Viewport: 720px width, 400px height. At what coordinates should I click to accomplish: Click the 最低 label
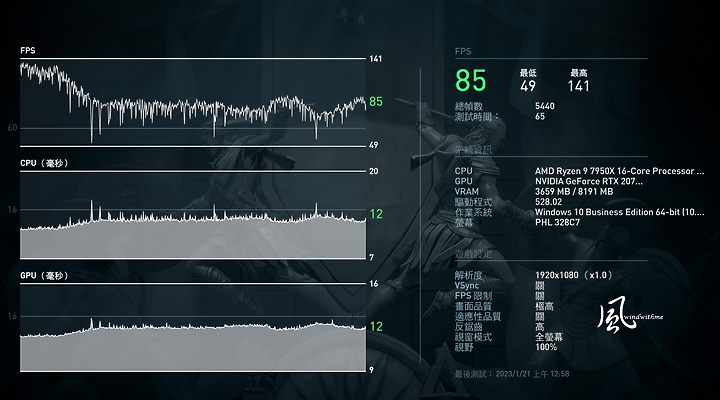(x=528, y=73)
